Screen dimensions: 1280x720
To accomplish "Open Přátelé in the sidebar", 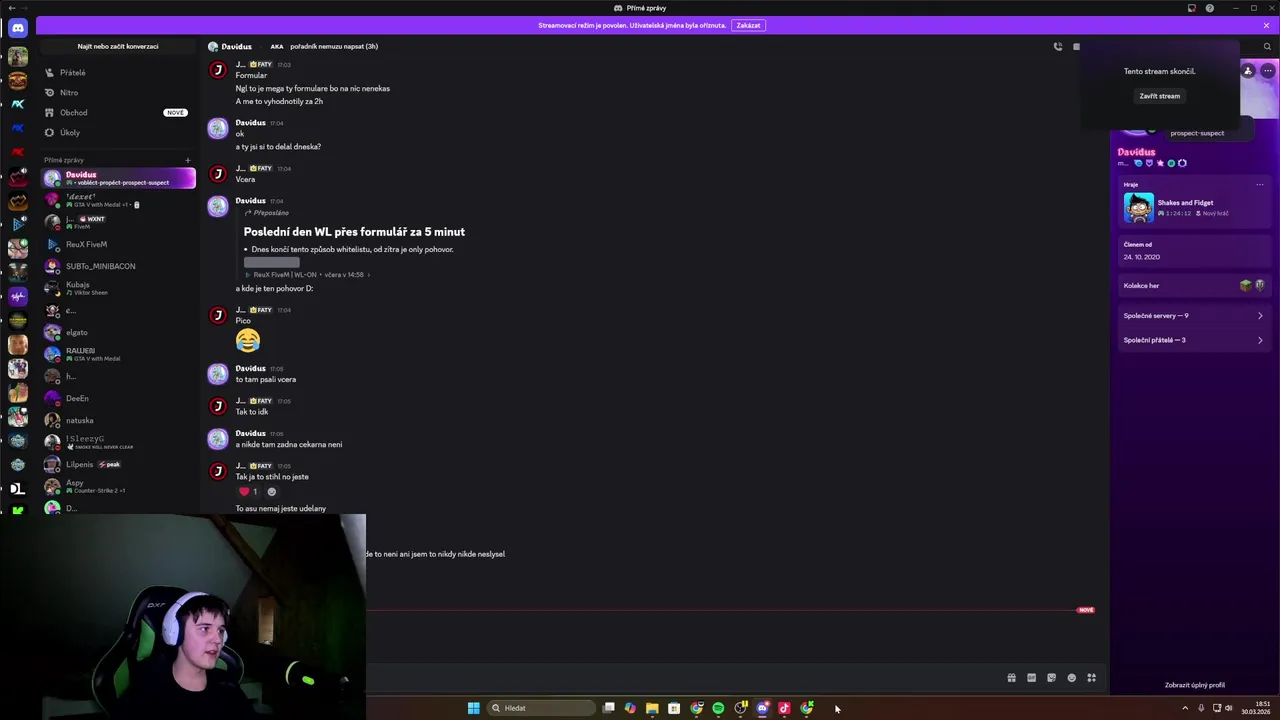I will tap(118, 73).
